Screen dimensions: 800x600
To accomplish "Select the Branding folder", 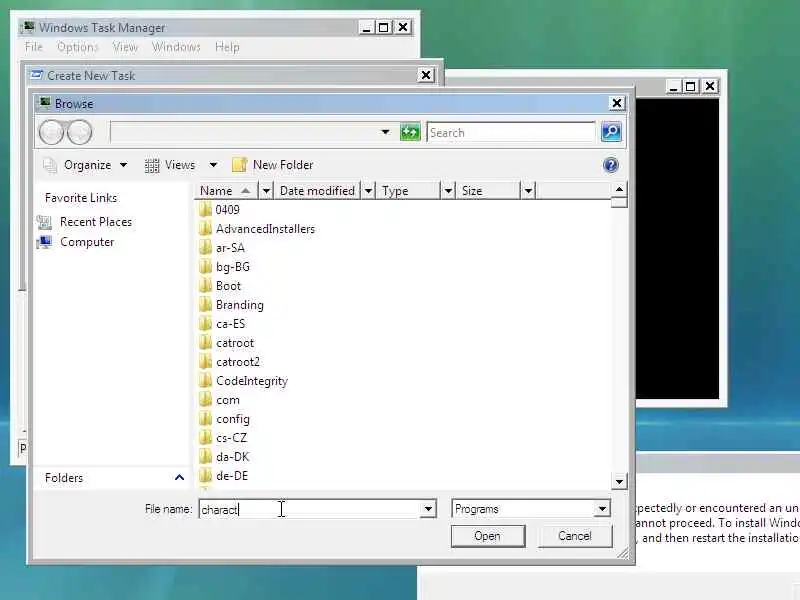I will click(232, 305).
